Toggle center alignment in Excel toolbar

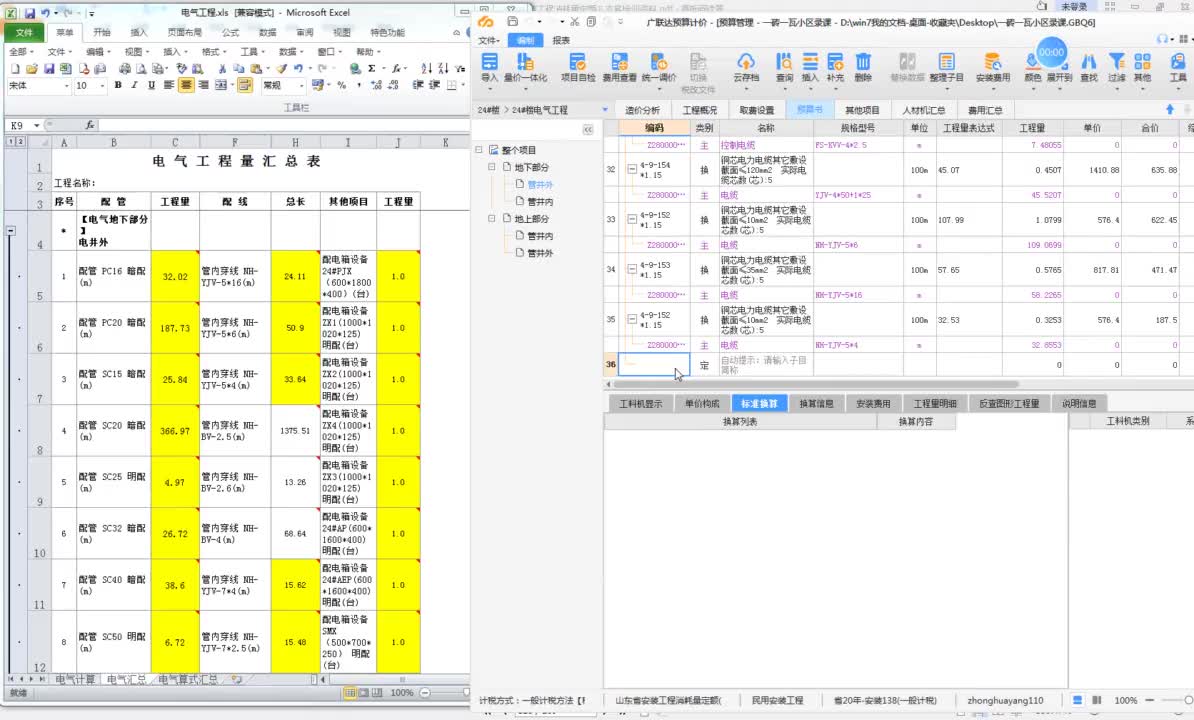[x=186, y=85]
